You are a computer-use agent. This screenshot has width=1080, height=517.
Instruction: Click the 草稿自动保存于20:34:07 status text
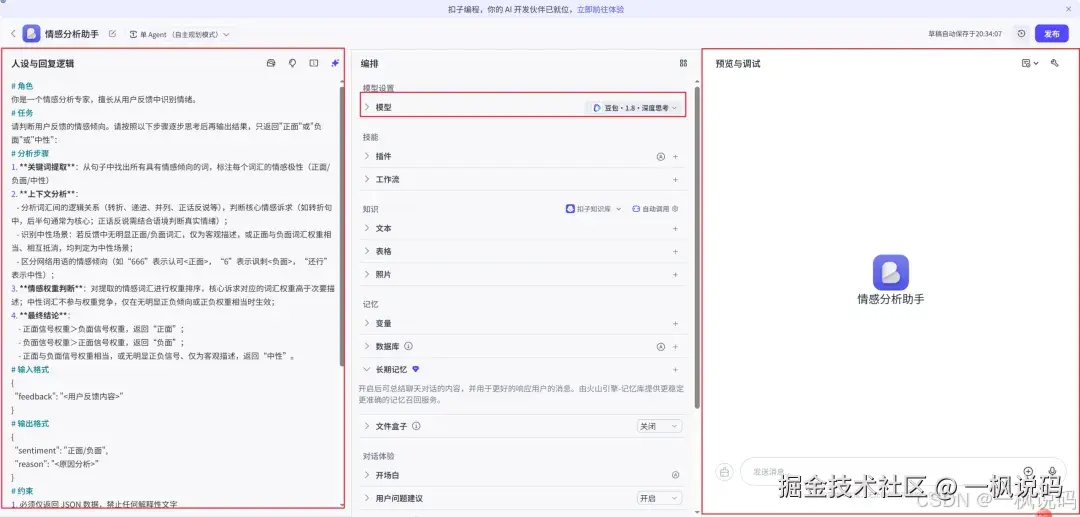coord(964,34)
